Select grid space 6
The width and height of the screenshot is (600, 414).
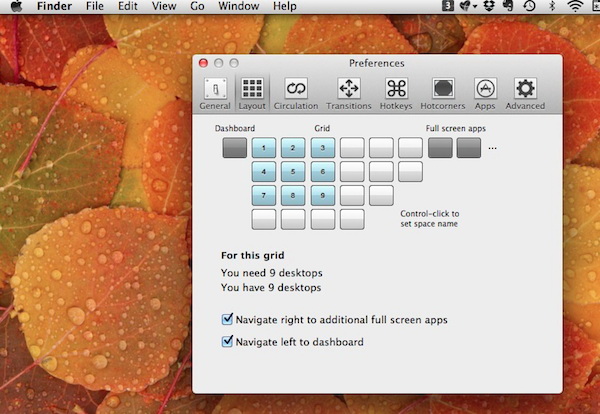(x=323, y=171)
